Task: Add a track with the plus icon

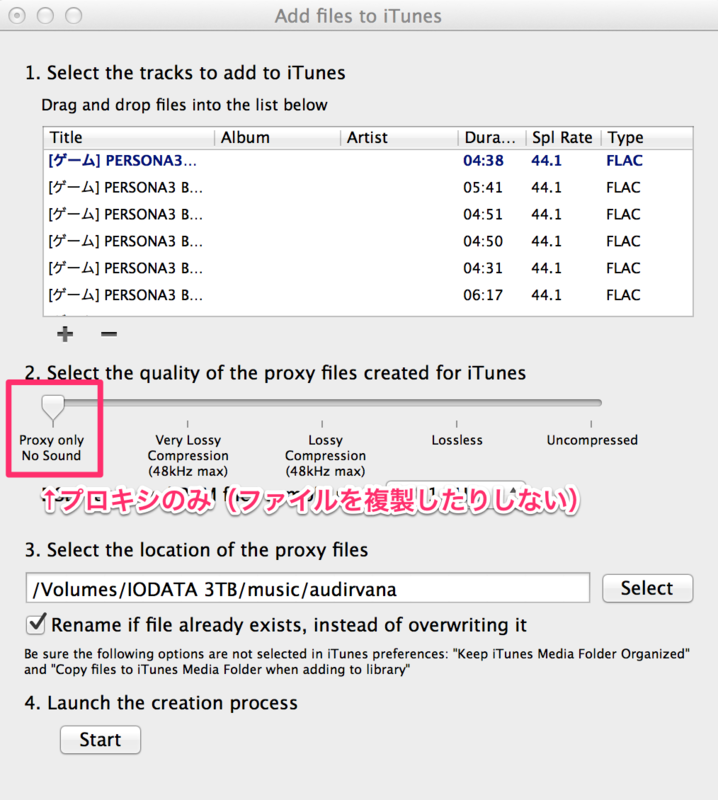Action: pos(65,334)
